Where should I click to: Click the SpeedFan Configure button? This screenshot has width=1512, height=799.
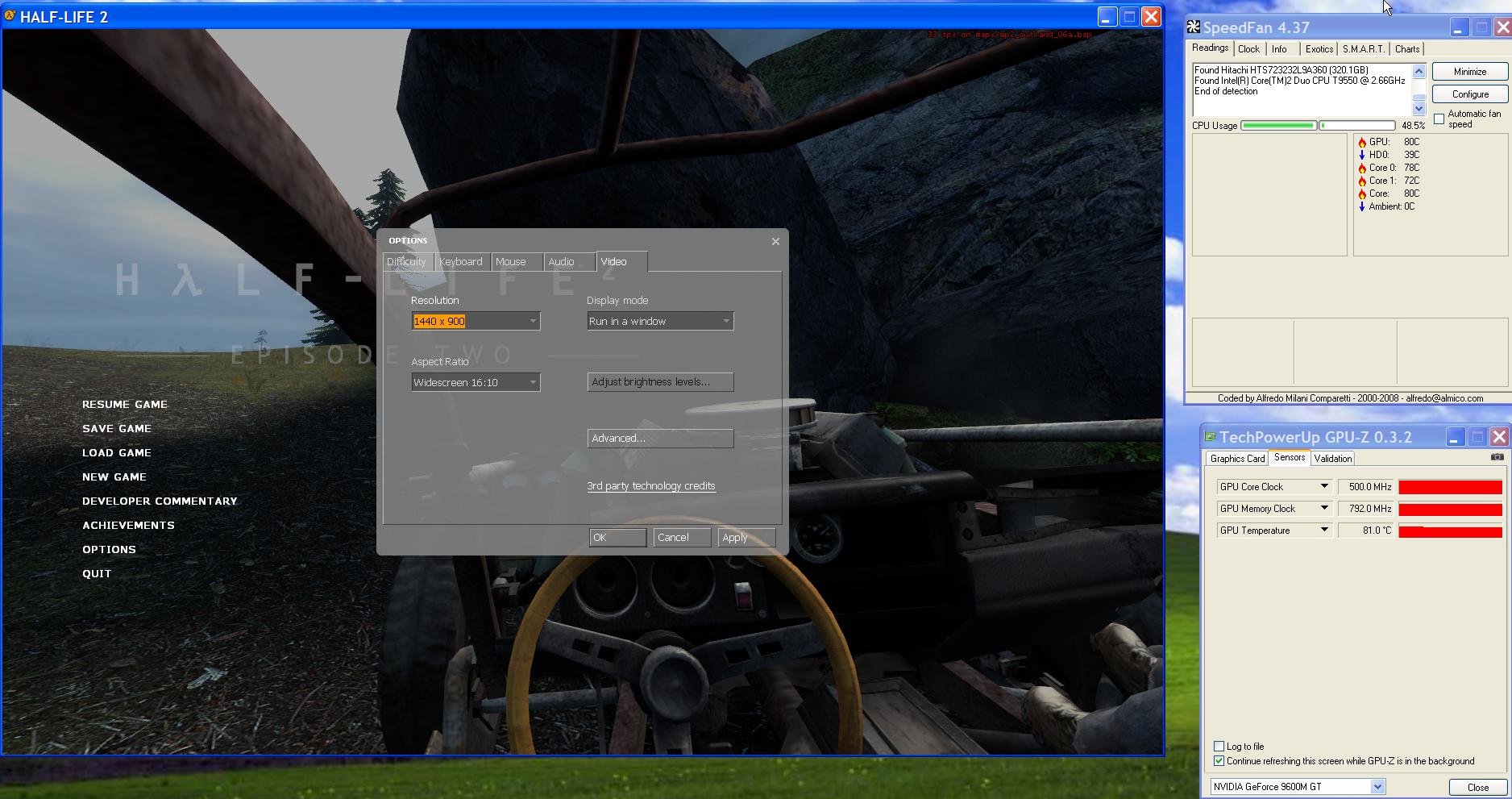[x=1469, y=94]
